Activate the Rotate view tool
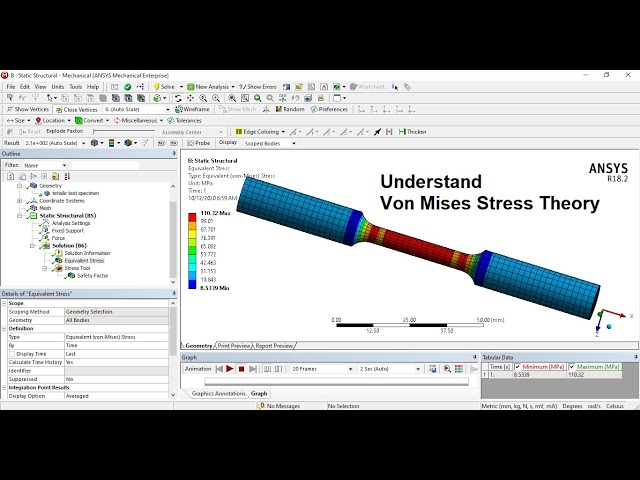This screenshot has width=640, height=480. 178,98
